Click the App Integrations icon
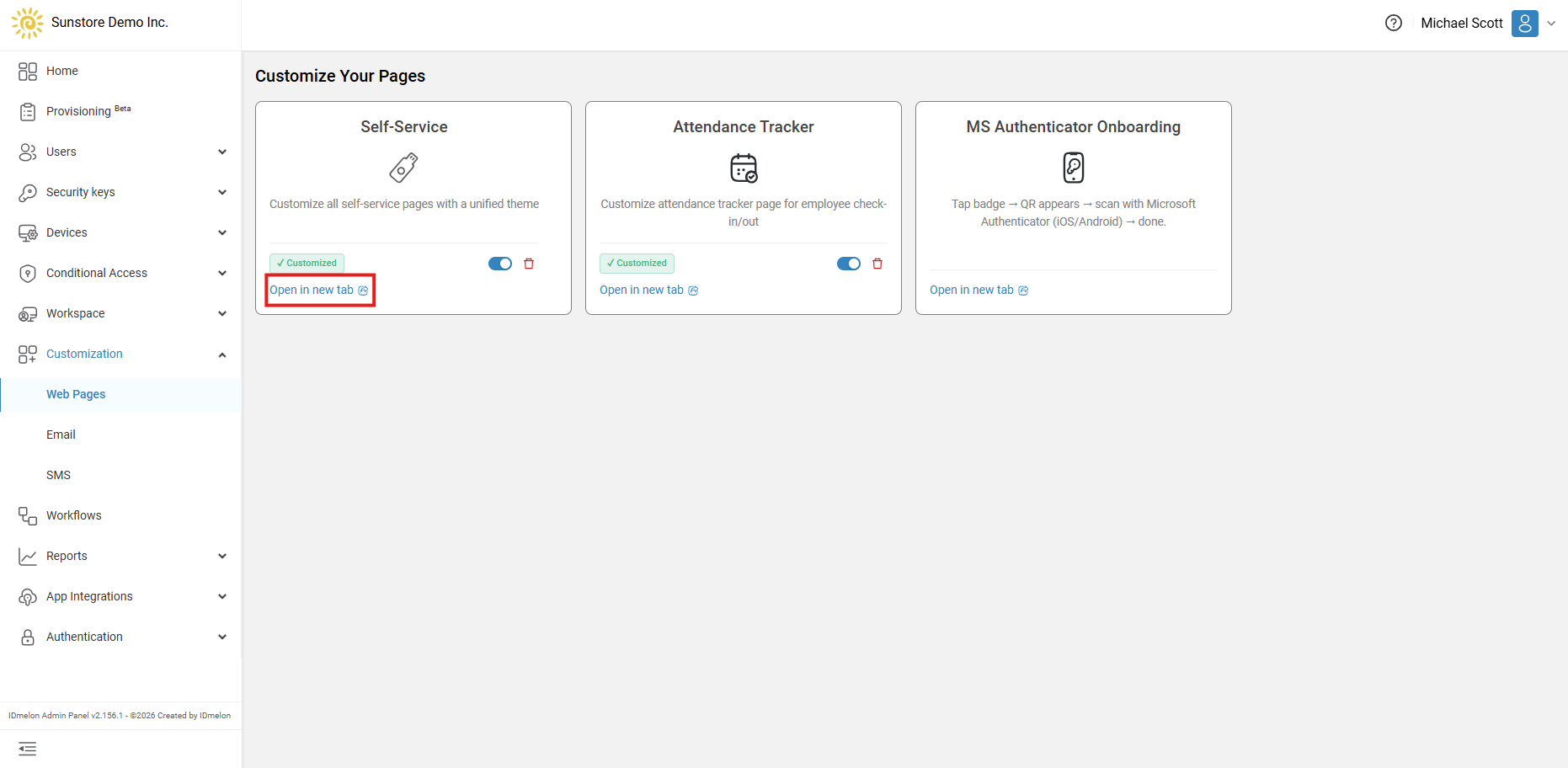Screen dimensions: 1568x768 [x=28, y=596]
